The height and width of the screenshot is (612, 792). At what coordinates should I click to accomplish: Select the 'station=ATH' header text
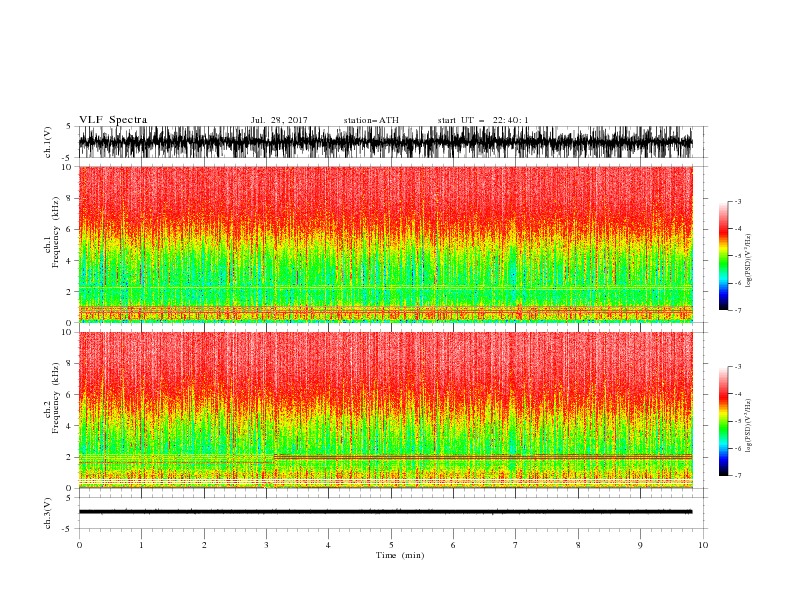[x=371, y=120]
